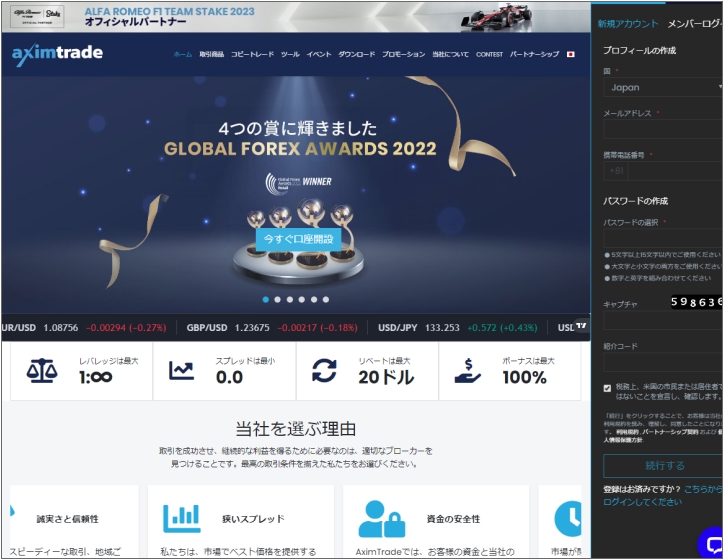Click the 1.08756 EUR/USD price
Image resolution: width=723 pixels, height=559 pixels.
pos(60,327)
